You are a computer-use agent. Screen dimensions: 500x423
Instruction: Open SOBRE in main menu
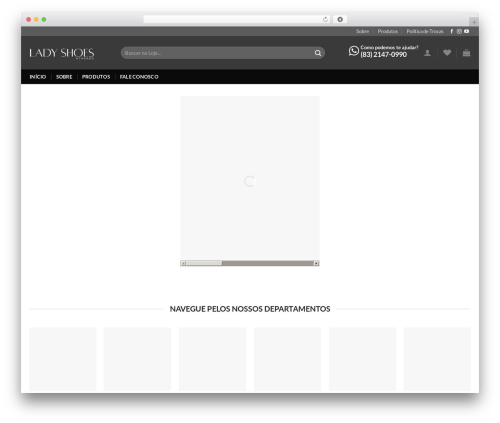click(x=64, y=77)
